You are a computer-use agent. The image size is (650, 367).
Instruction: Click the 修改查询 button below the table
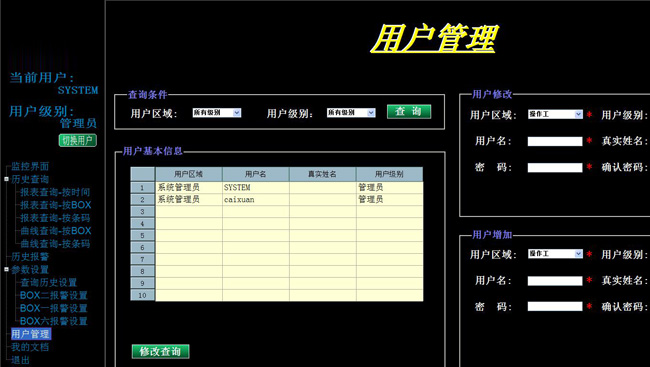pos(160,351)
